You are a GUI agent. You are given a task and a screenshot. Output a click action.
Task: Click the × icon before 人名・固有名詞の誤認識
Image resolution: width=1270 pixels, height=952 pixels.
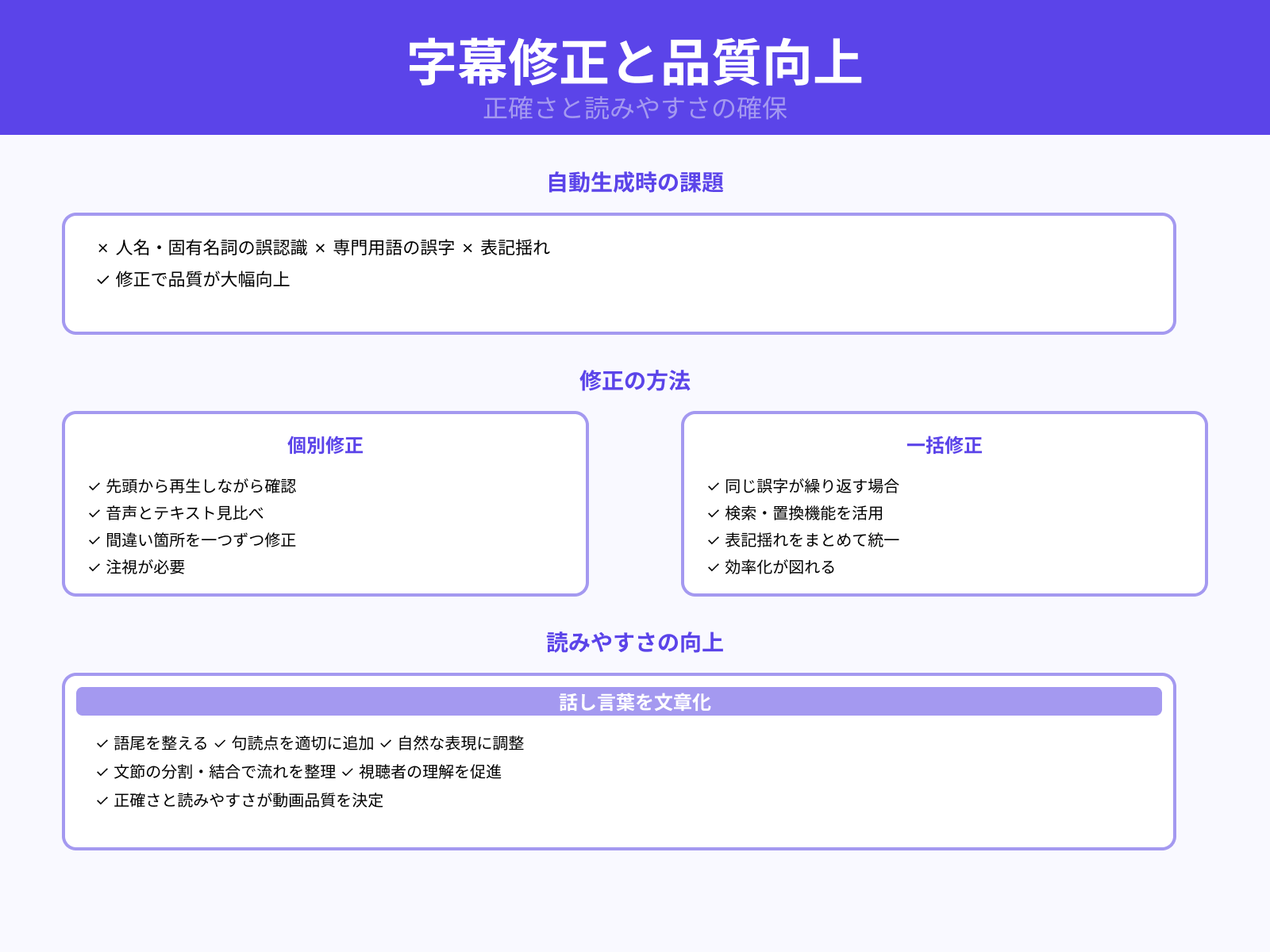(102, 248)
